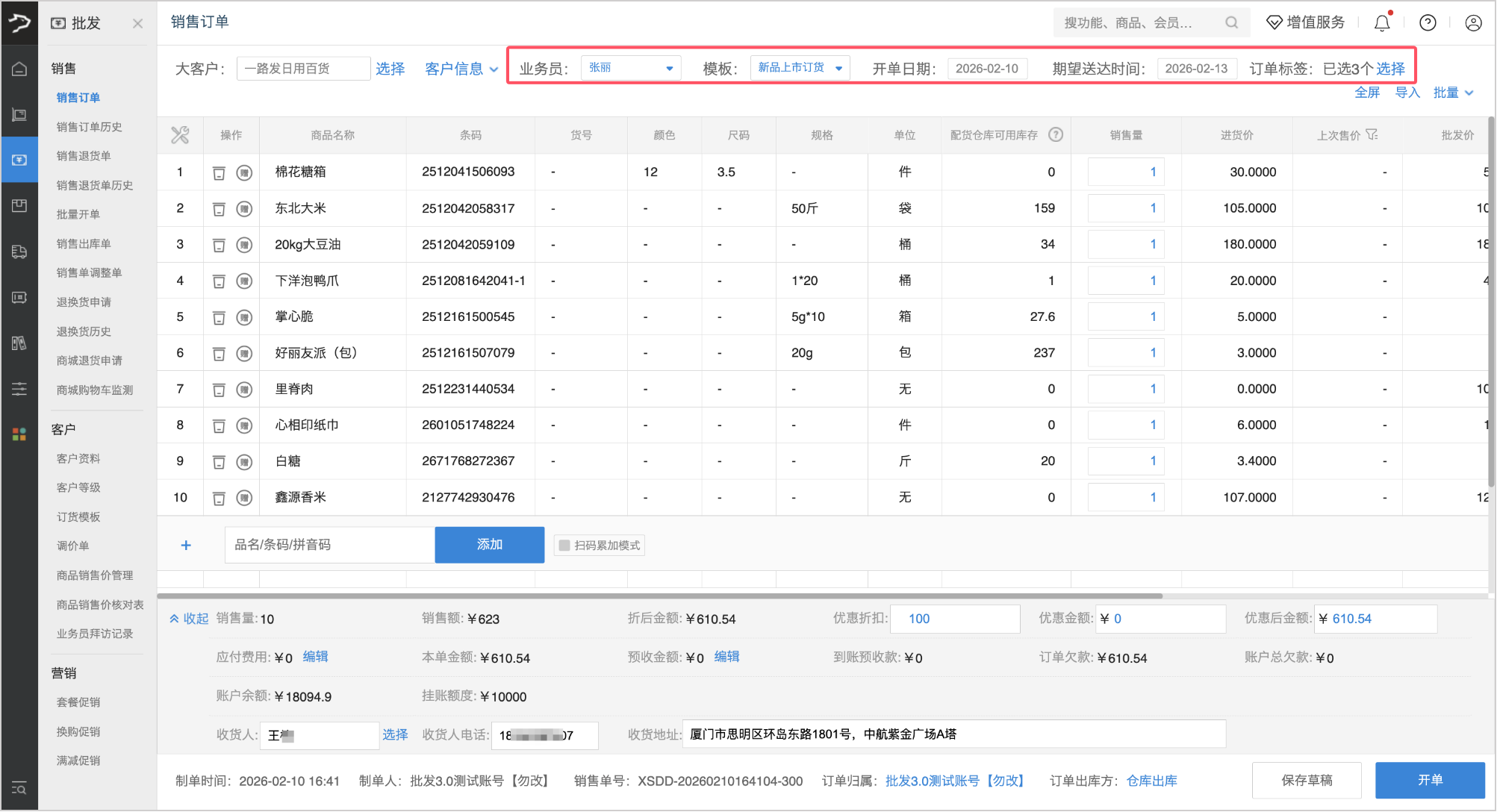Click the table column settings wrench icon
Viewport: 1497px width, 812px height.
point(180,135)
